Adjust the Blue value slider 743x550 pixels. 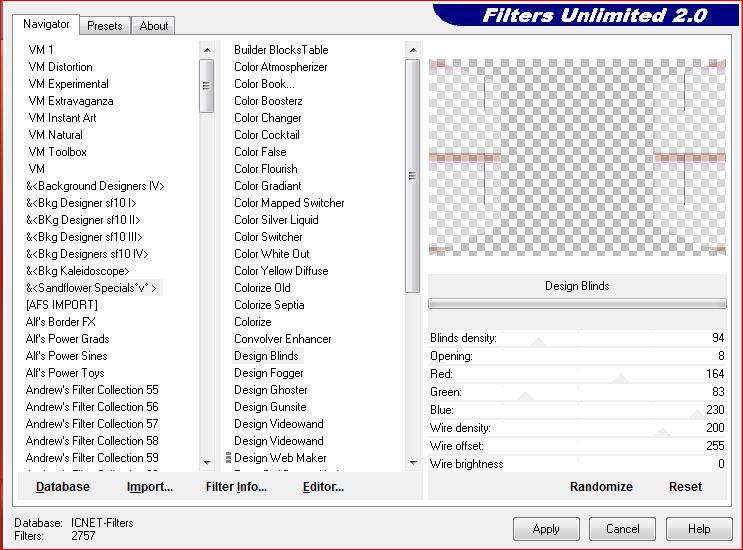[x=577, y=410]
